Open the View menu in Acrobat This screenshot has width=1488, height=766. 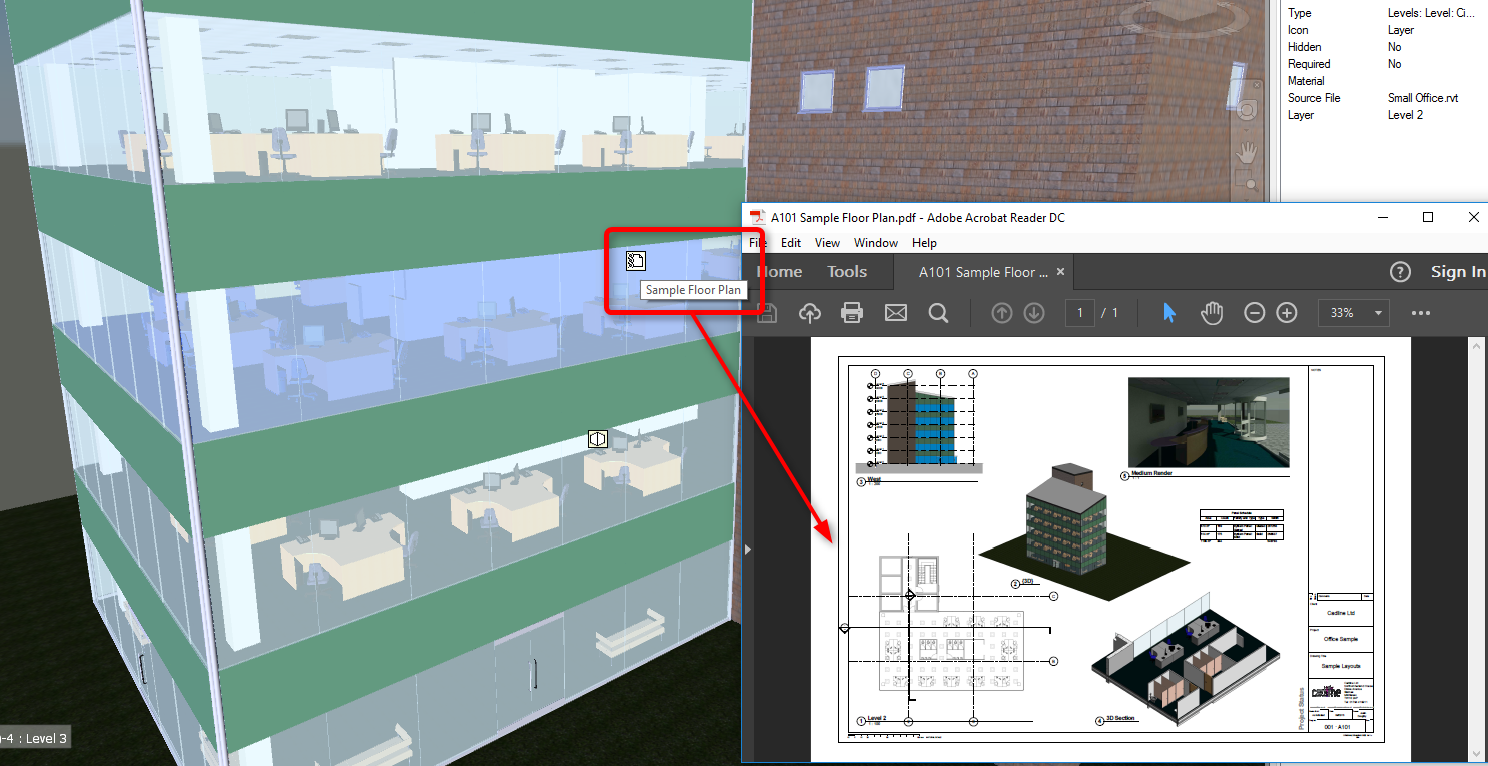coord(827,243)
